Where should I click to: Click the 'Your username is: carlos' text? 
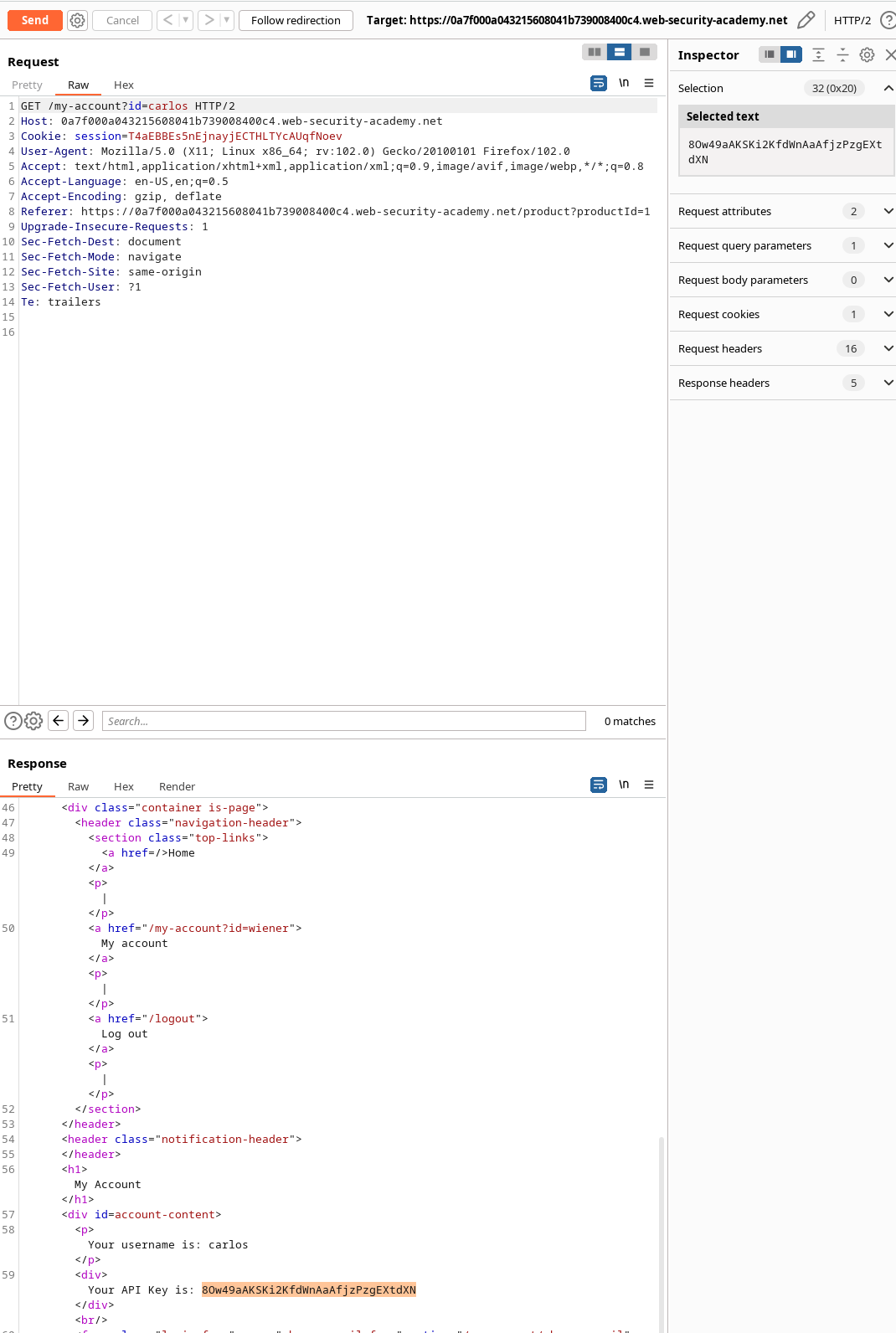click(x=168, y=1244)
